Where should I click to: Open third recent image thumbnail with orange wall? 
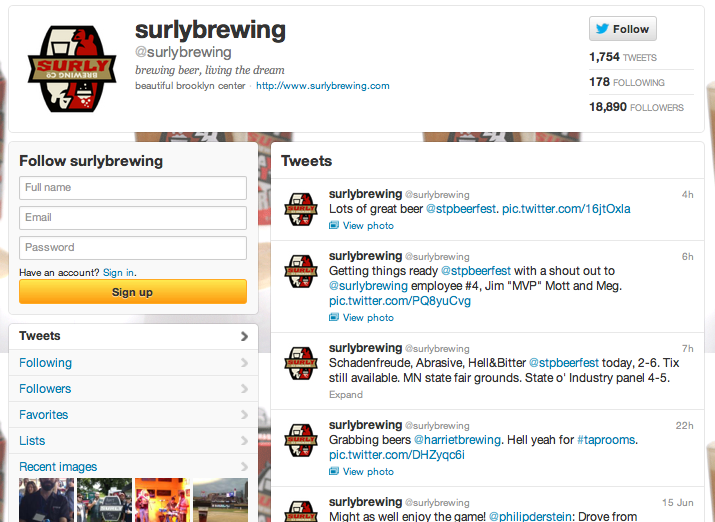[162, 500]
